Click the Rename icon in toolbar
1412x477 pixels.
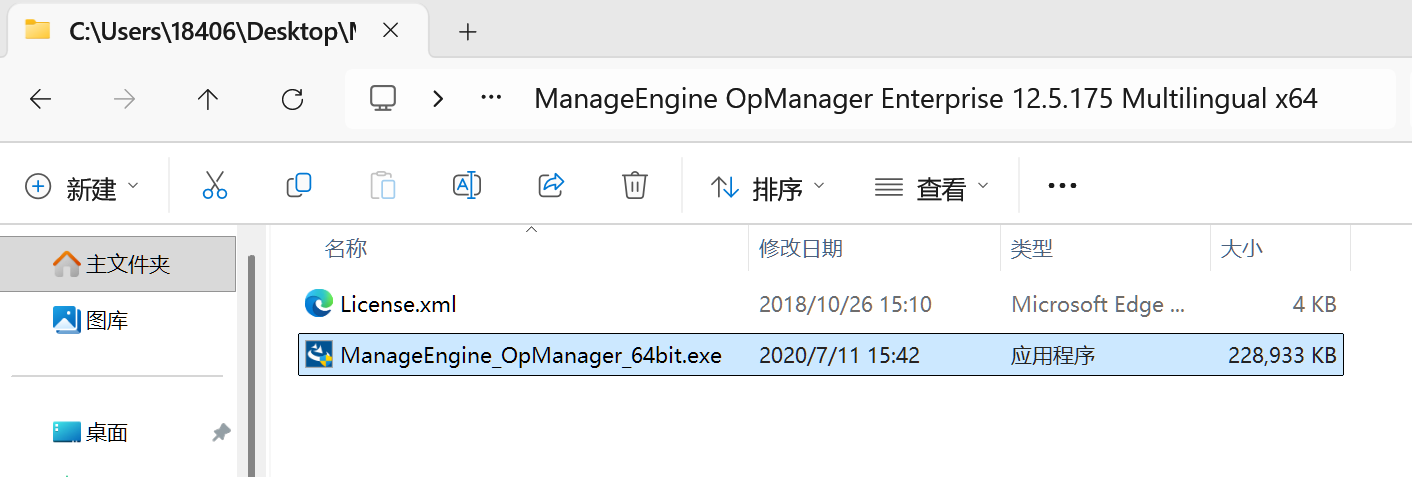click(x=467, y=186)
